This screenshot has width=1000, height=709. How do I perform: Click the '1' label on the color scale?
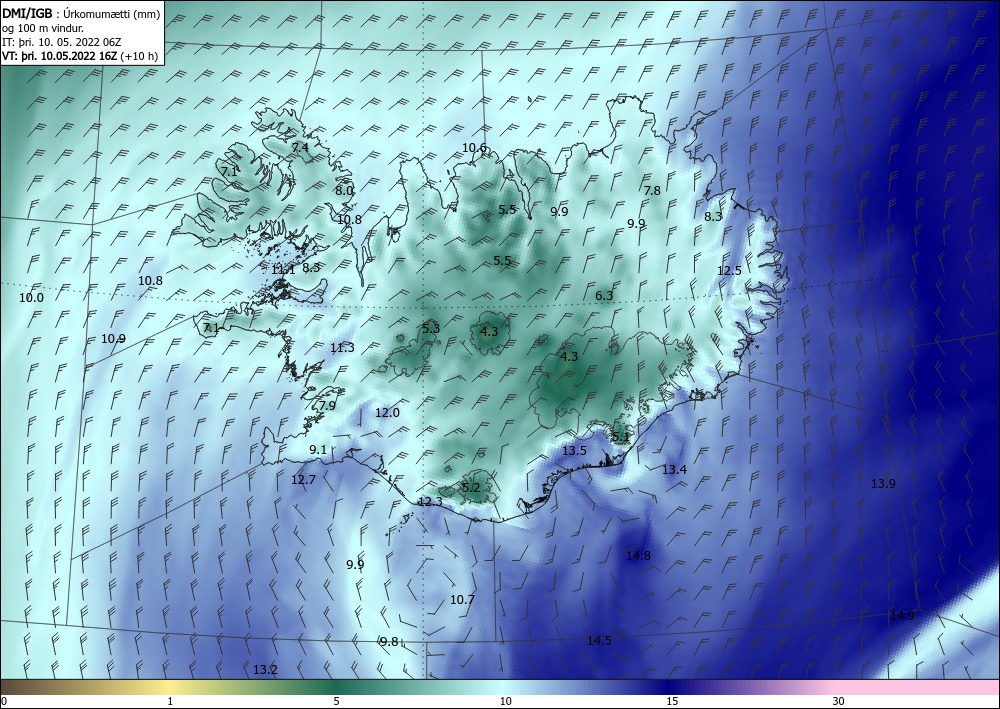170,701
